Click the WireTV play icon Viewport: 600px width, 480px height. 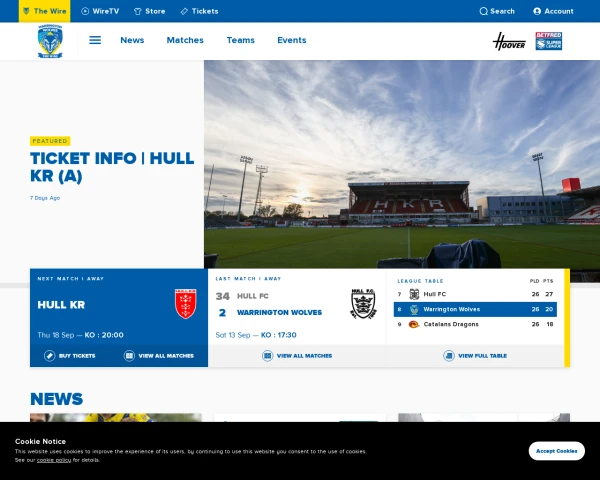point(85,11)
